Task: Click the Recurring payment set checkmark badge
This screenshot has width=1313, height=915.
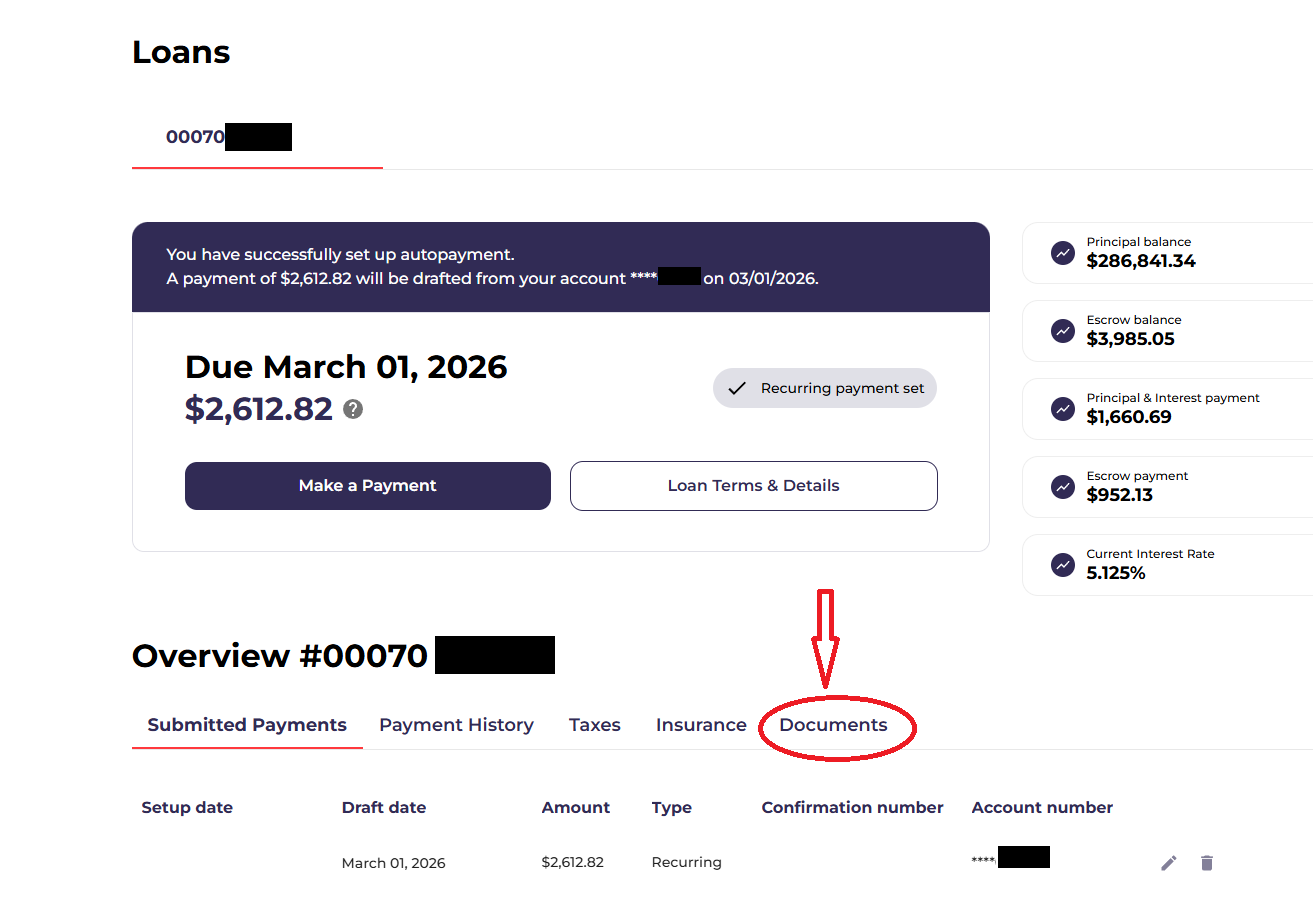Action: point(825,388)
